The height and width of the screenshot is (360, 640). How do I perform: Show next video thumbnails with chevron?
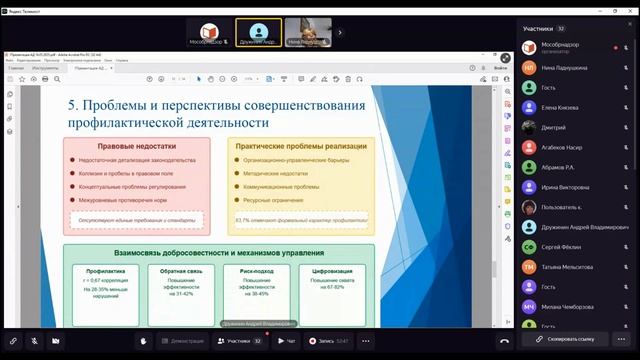click(340, 32)
